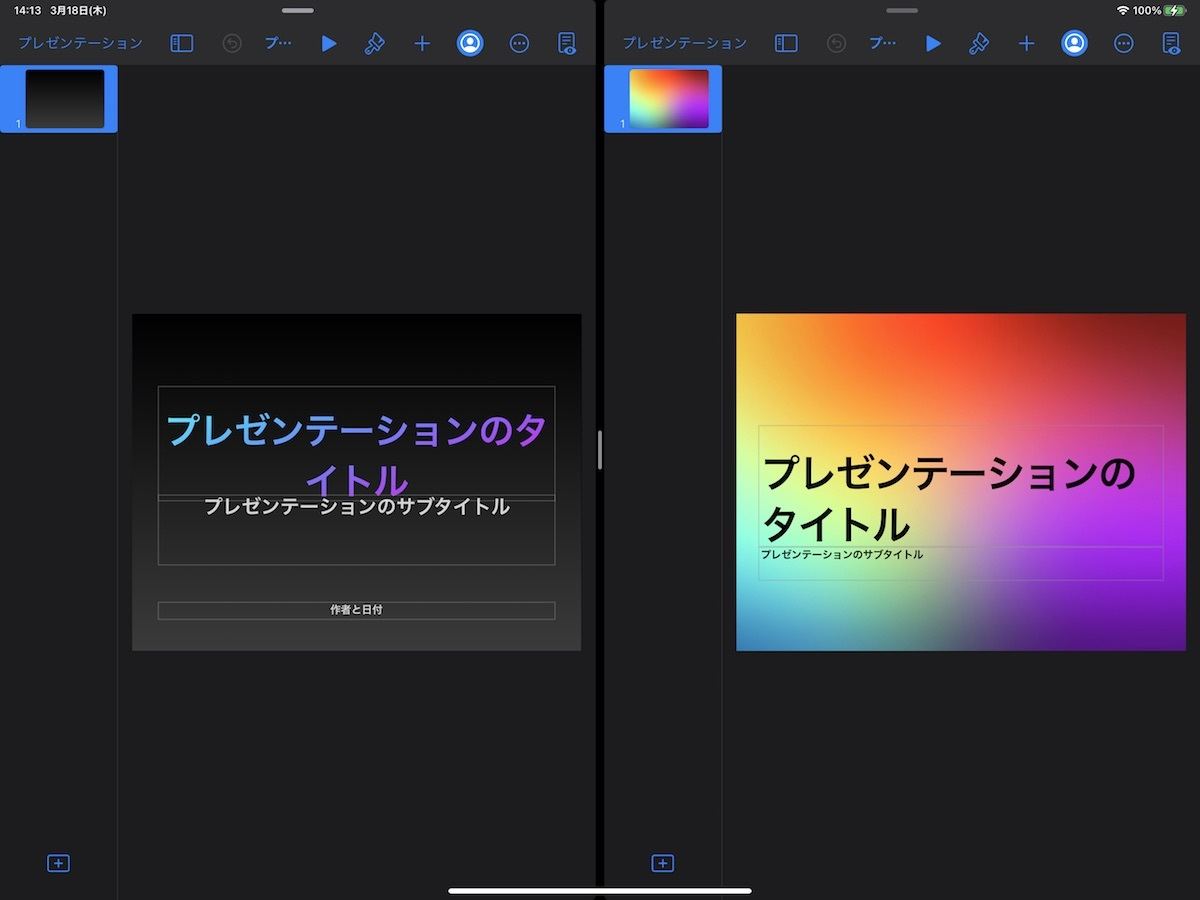The height and width of the screenshot is (900, 1200).
Task: Open the document title menu in right window
Action: click(x=882, y=43)
